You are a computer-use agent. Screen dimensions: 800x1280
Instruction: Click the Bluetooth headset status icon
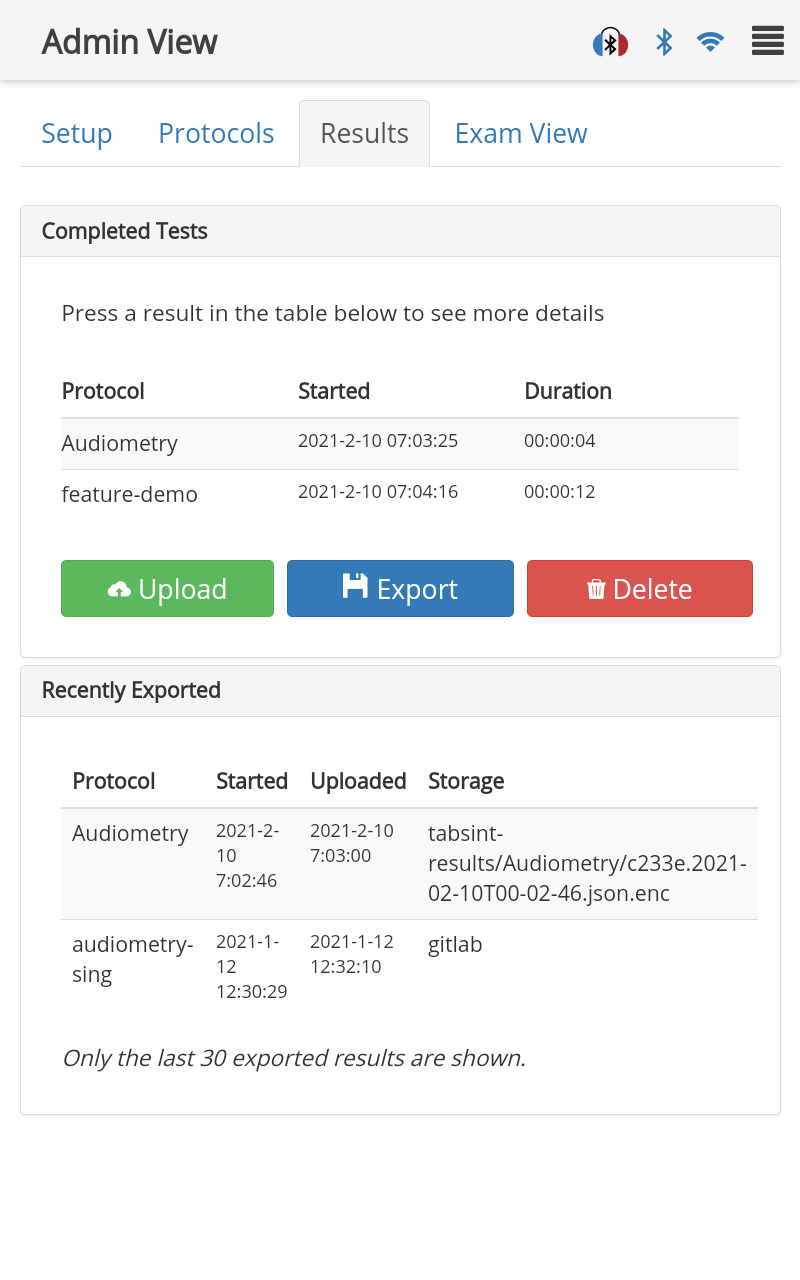pyautogui.click(x=610, y=43)
